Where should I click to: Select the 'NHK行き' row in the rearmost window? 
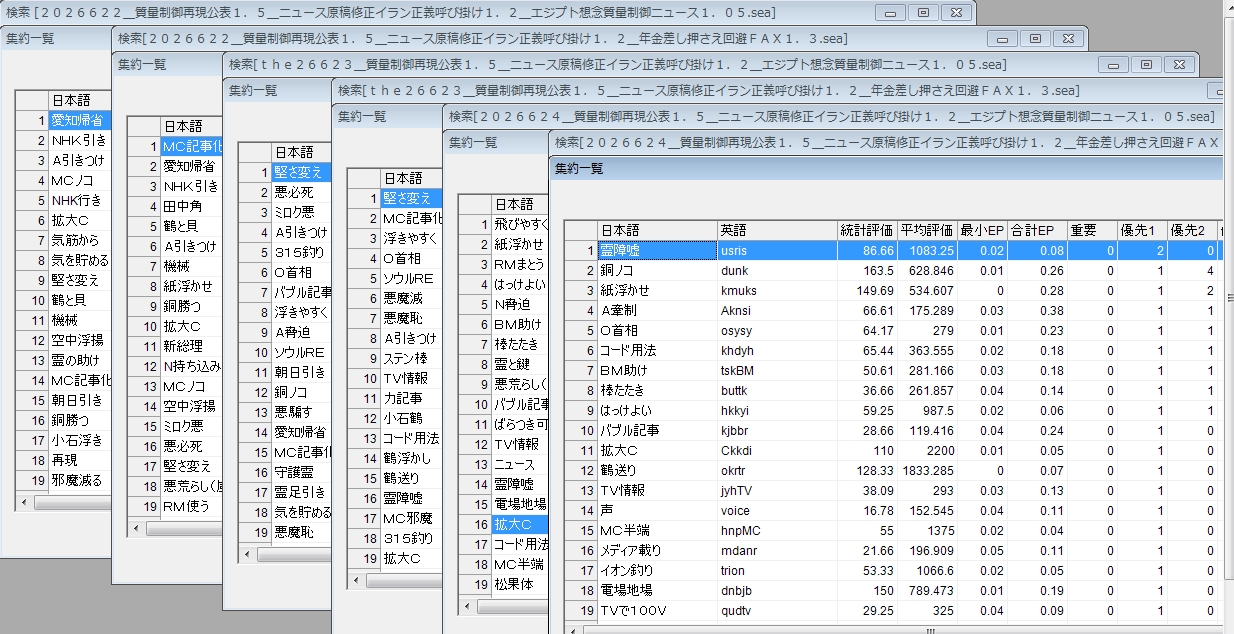coord(80,201)
